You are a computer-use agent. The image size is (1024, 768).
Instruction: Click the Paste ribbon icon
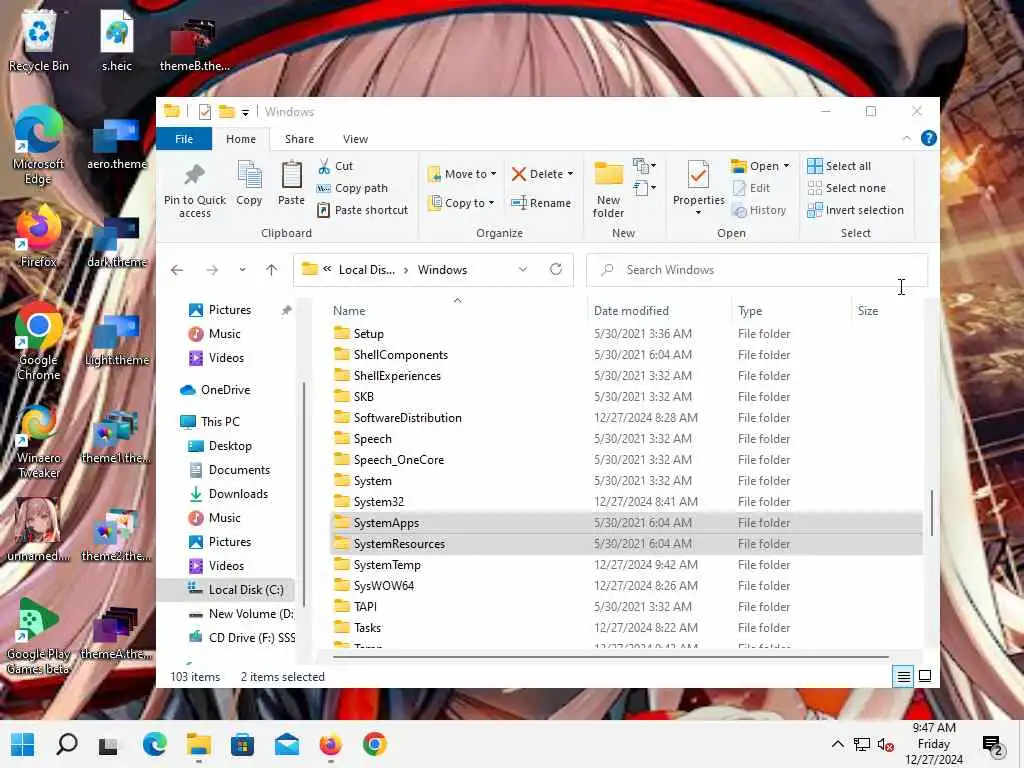pyautogui.click(x=291, y=175)
